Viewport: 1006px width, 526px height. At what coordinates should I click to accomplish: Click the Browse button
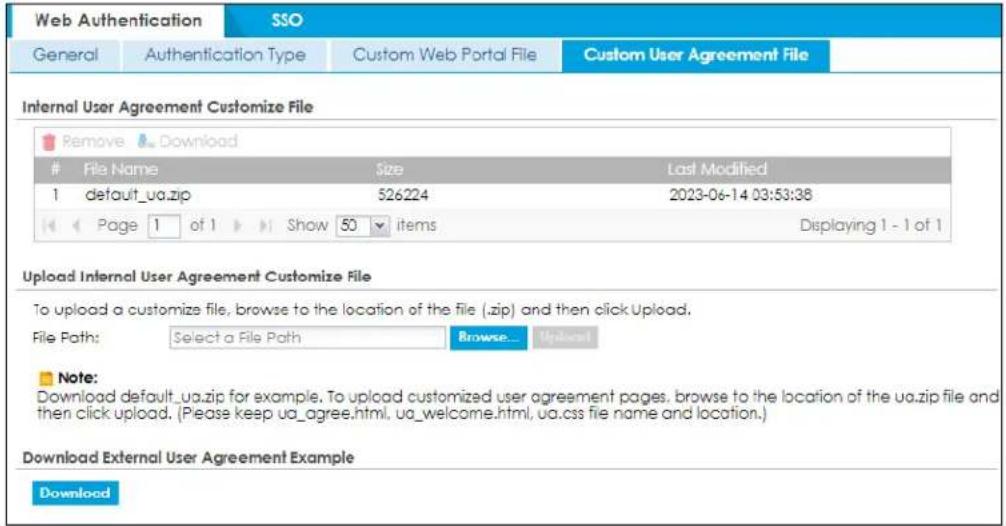tap(488, 338)
